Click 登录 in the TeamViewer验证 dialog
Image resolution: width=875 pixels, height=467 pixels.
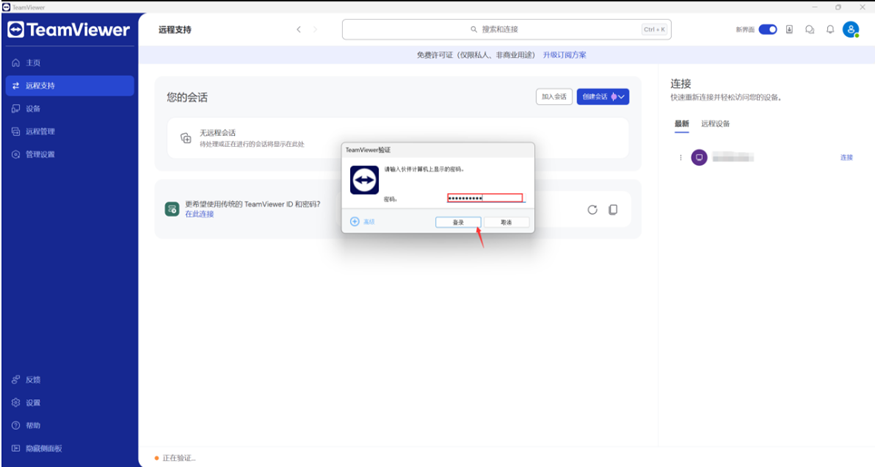(x=458, y=222)
